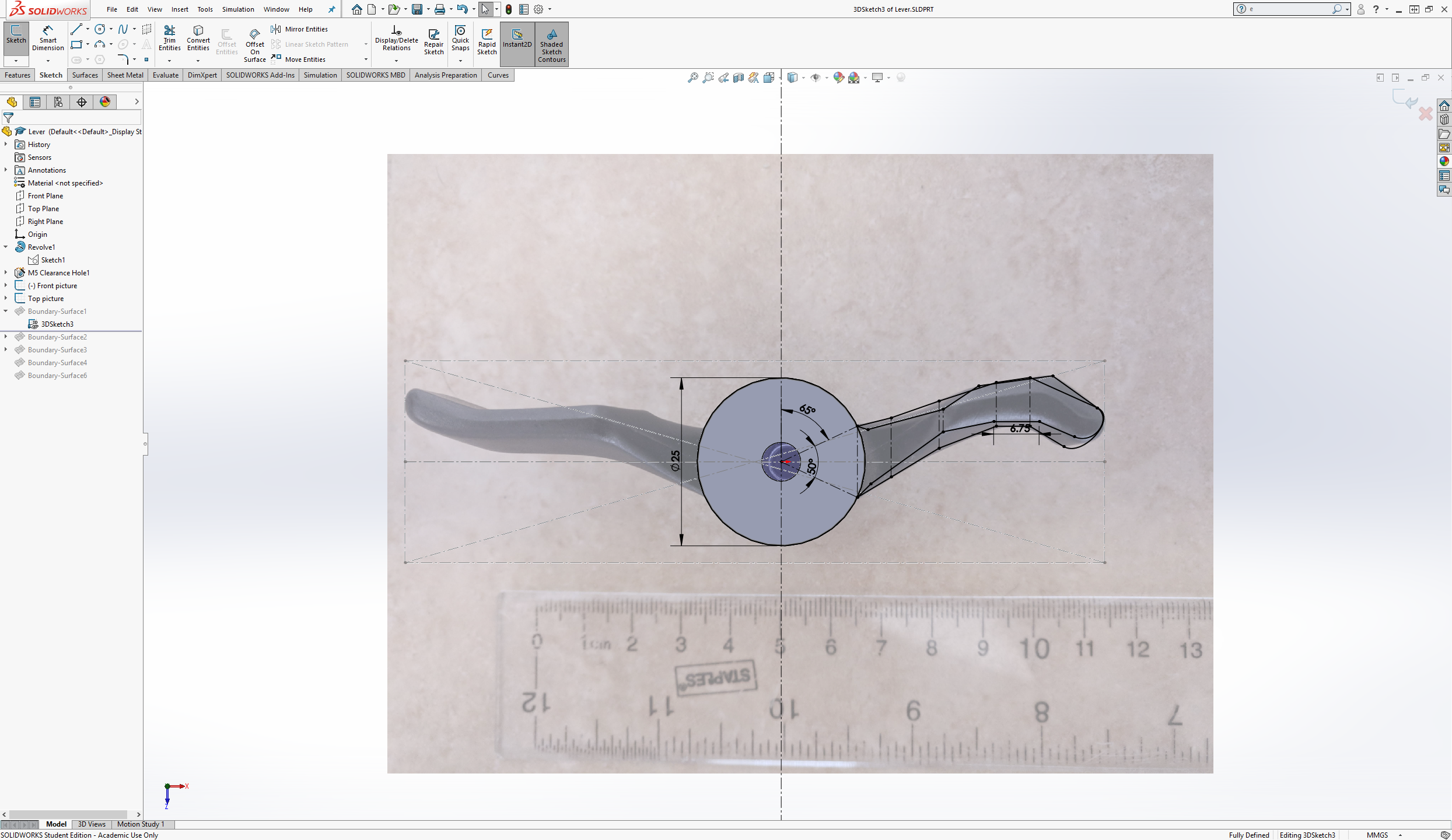The width and height of the screenshot is (1452, 840).
Task: Open the ConfigurationManager tab icon
Action: [x=58, y=102]
